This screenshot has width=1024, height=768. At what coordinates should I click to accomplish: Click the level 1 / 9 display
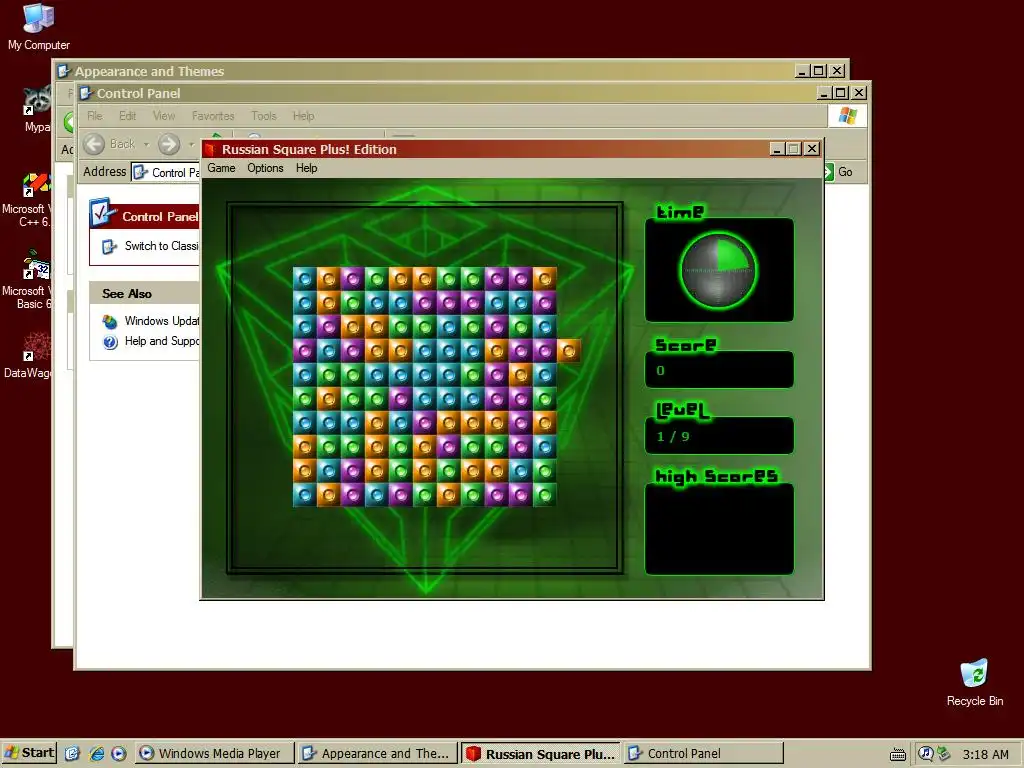pyautogui.click(x=719, y=436)
